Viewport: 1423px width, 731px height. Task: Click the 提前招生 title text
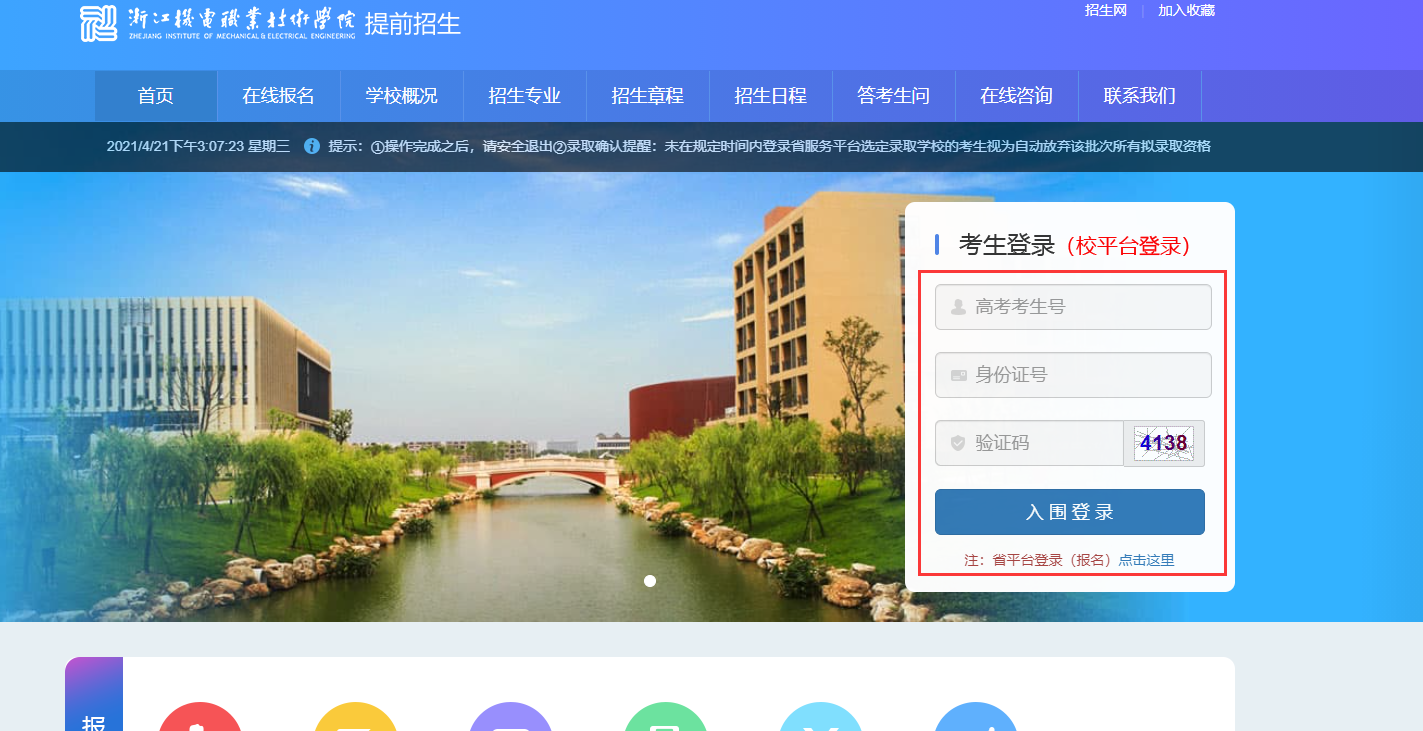[413, 24]
